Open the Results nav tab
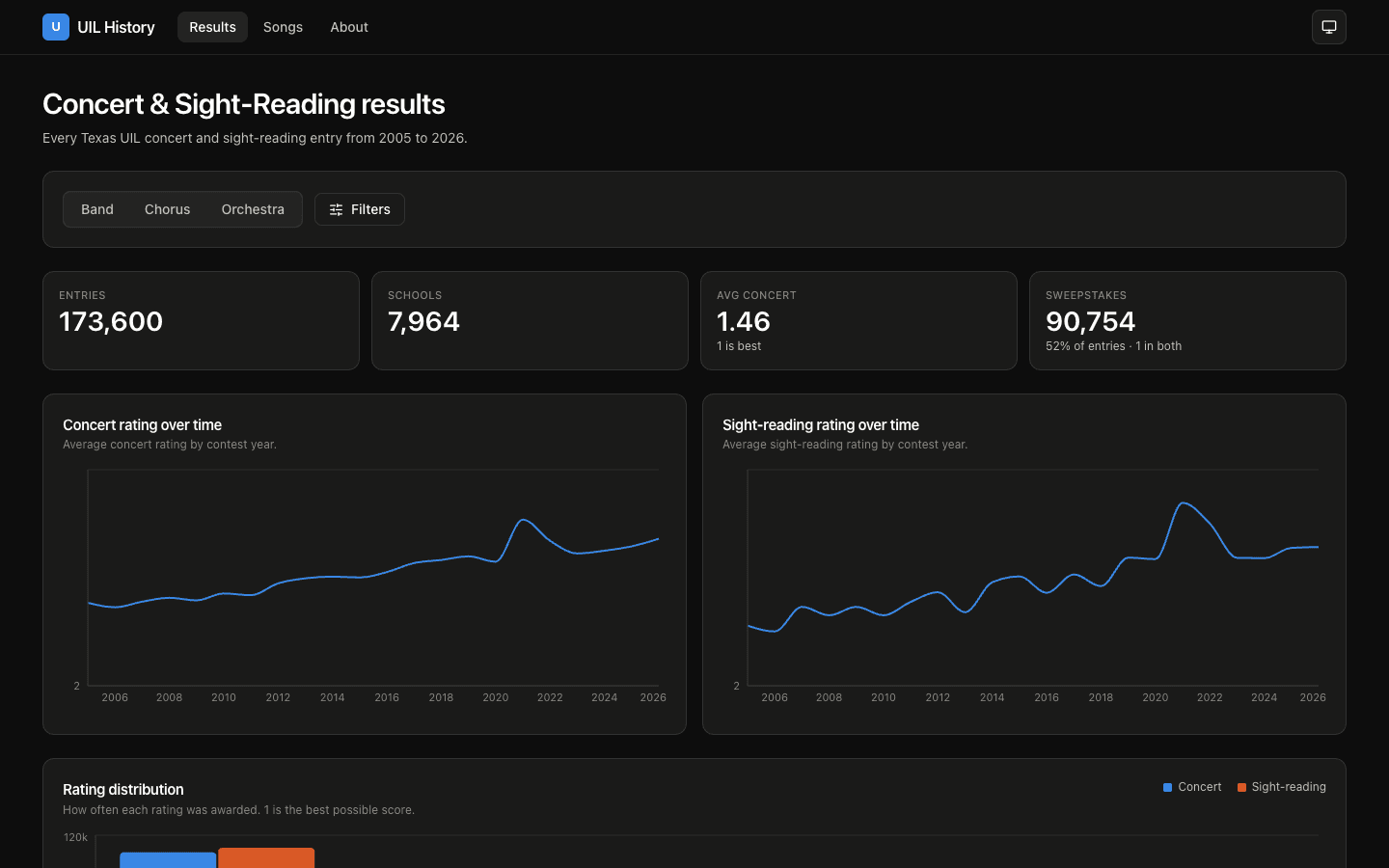Viewport: 1389px width, 868px height. [x=212, y=27]
